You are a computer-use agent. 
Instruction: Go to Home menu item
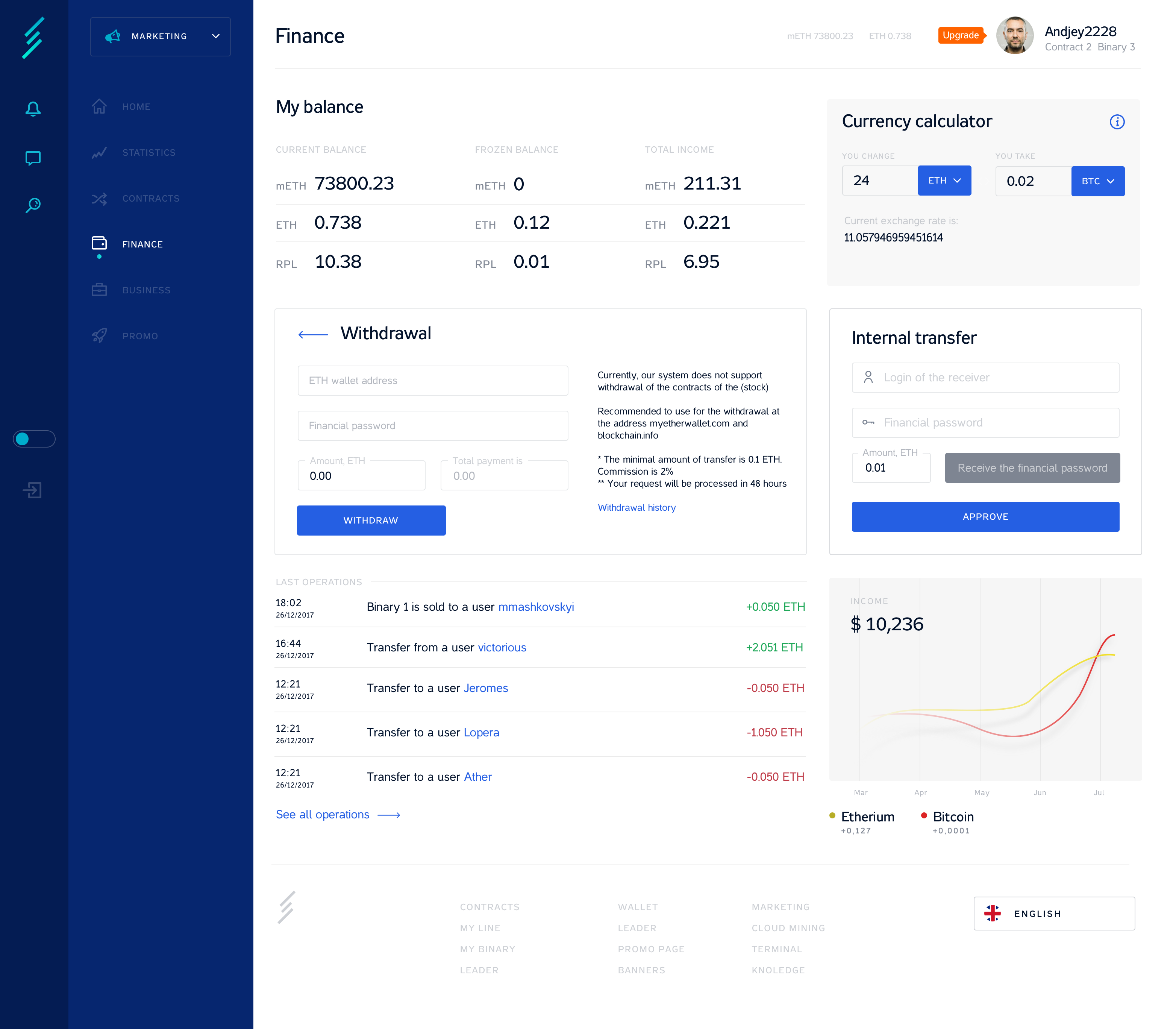(136, 107)
